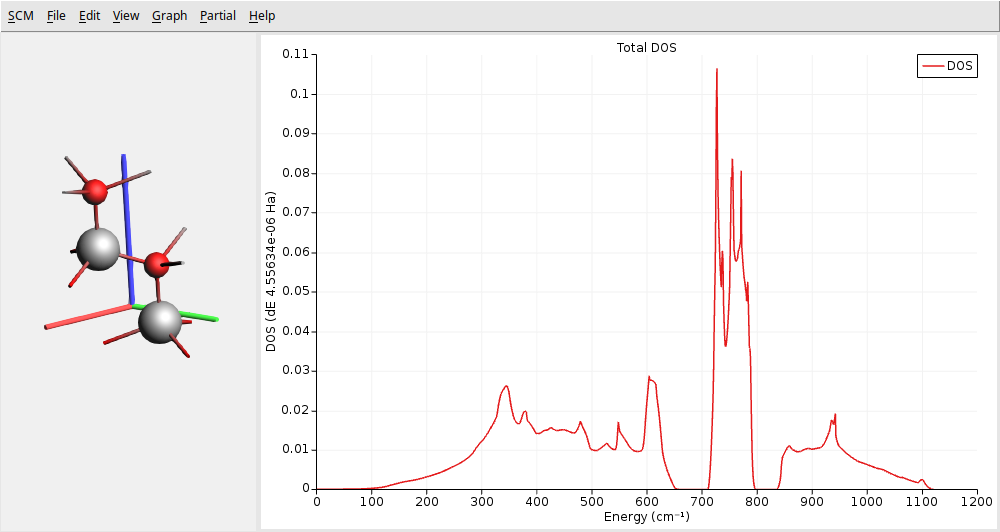Select the upper red atom in molecule view
The height and width of the screenshot is (532, 1000).
(95, 190)
